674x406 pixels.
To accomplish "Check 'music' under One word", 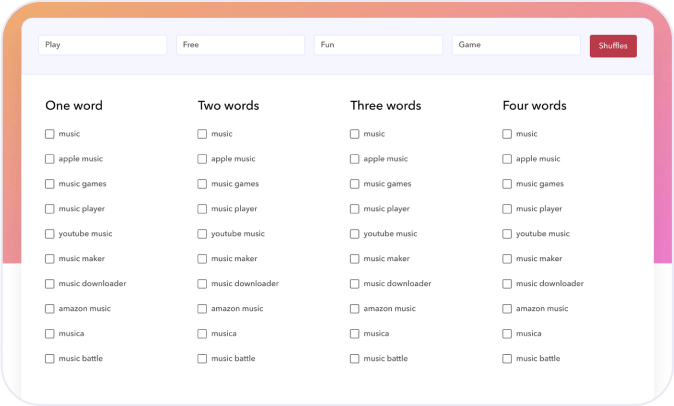I will 50,134.
